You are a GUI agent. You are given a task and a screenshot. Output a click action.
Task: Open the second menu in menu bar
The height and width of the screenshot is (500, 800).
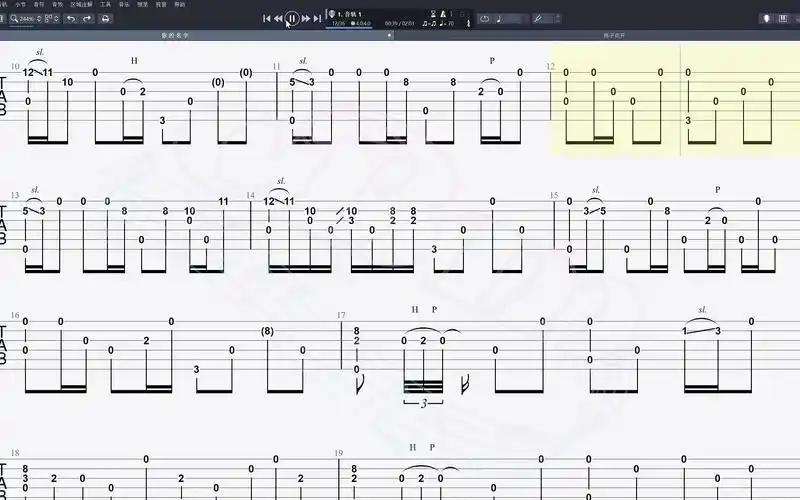tap(20, 4)
